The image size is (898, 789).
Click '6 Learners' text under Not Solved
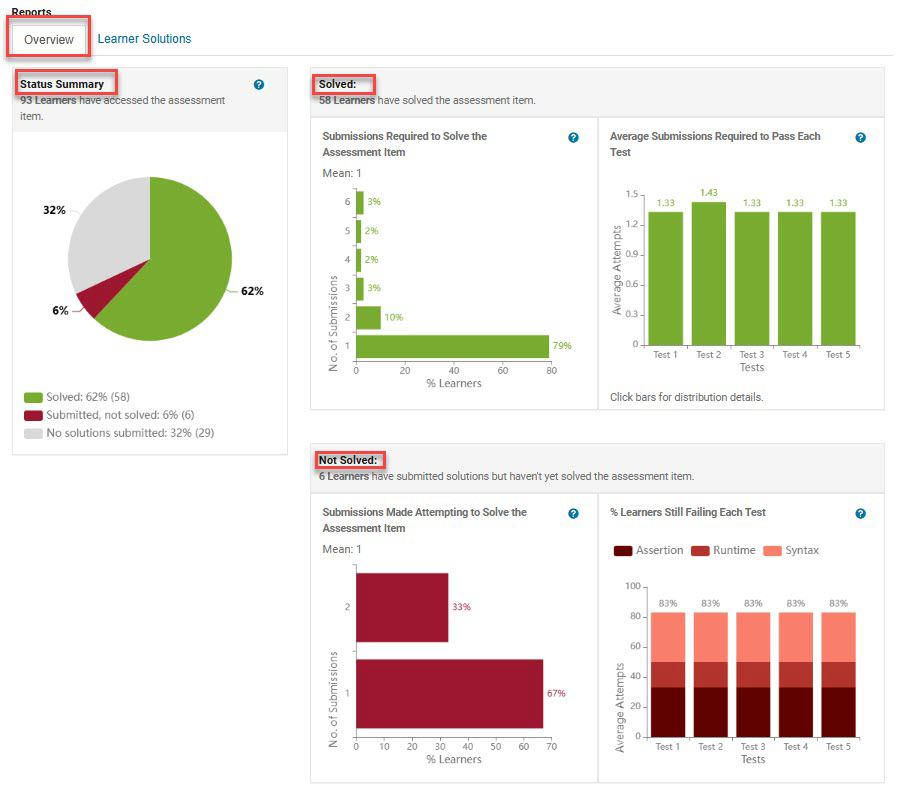344,476
